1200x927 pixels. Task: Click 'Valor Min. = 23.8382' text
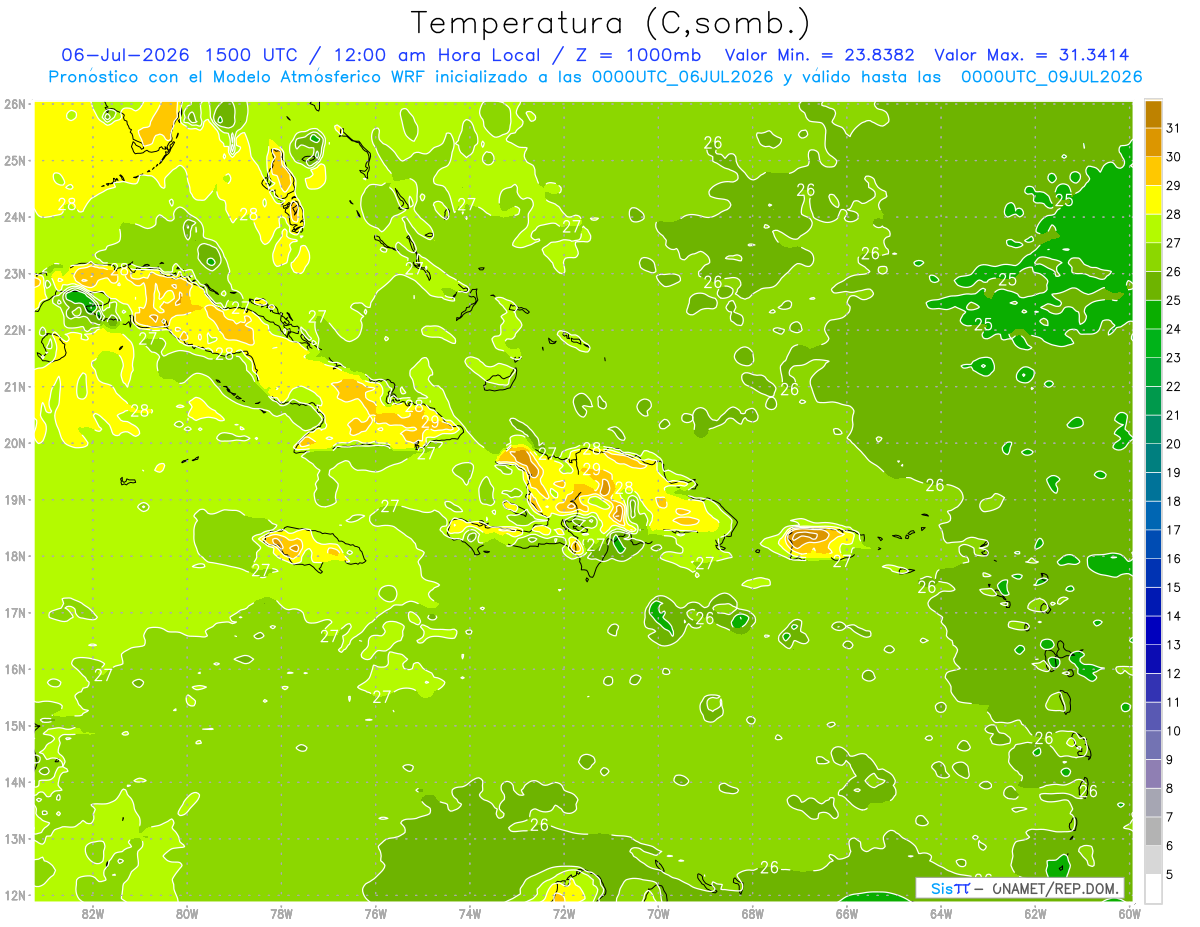click(x=820, y=55)
